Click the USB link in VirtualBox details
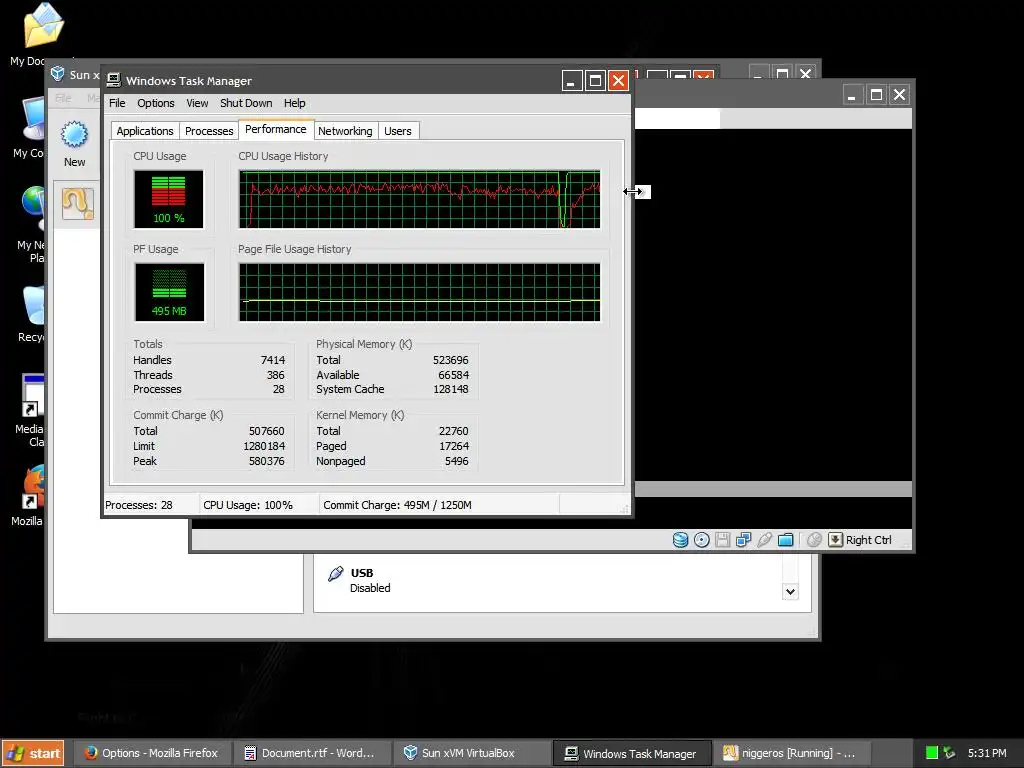Screen dimensions: 1024x768 362,573
